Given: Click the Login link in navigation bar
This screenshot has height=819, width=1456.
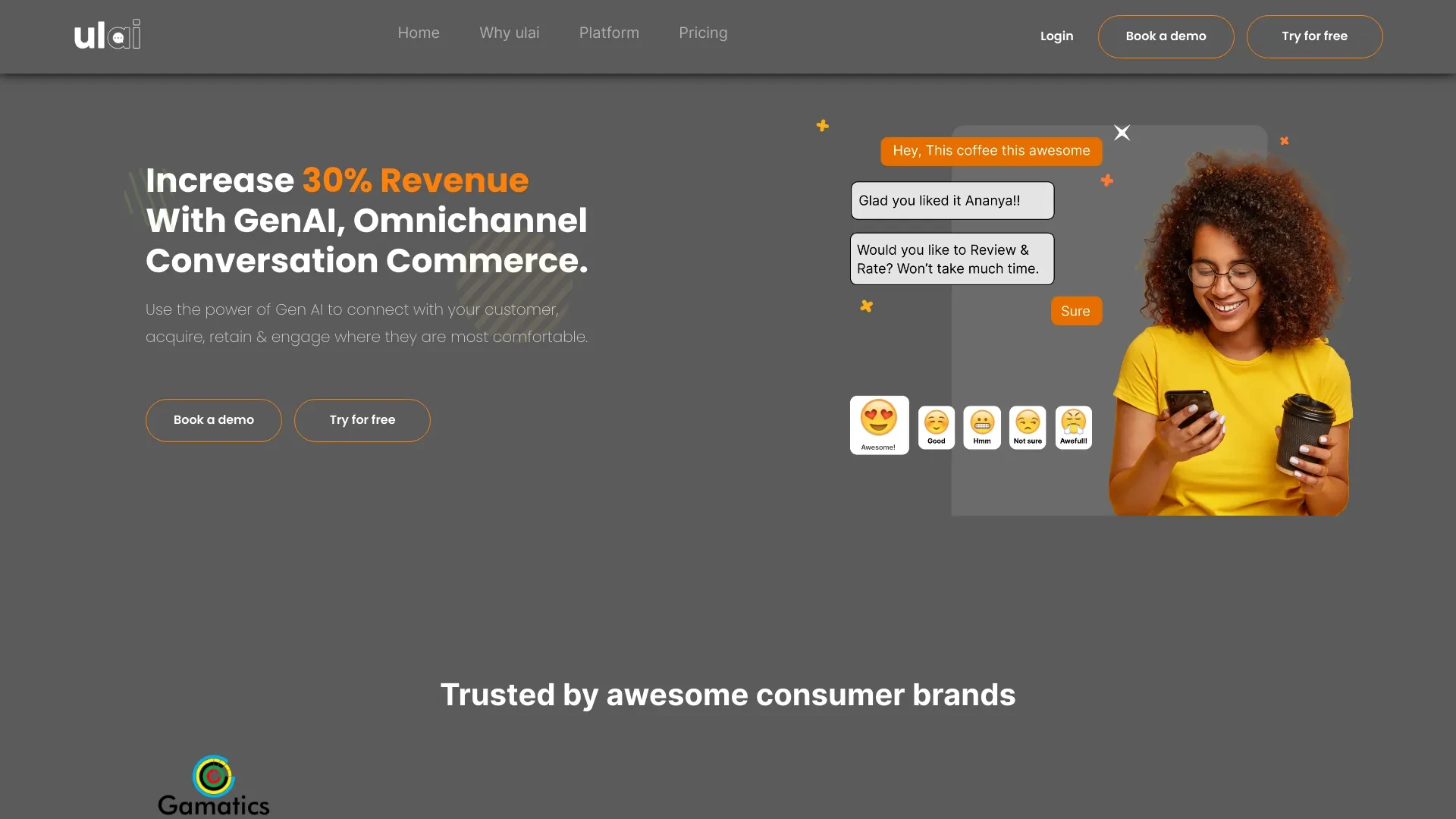Looking at the screenshot, I should click(x=1056, y=36).
